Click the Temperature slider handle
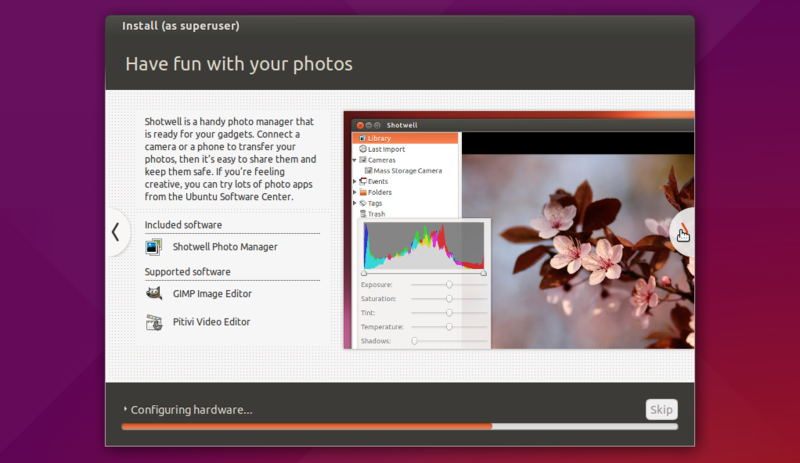This screenshot has height=463, width=800. 449,327
